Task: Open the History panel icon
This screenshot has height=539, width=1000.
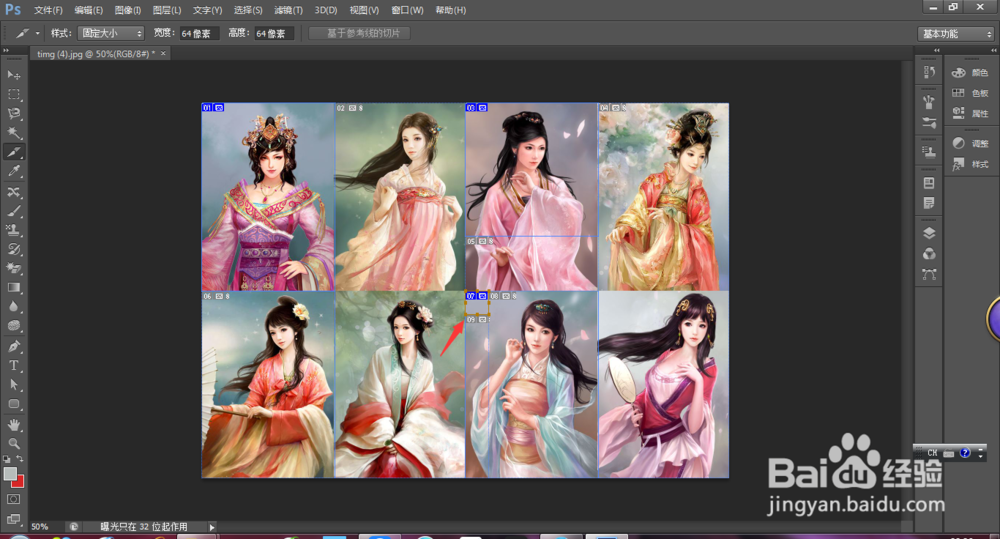Action: 929,72
